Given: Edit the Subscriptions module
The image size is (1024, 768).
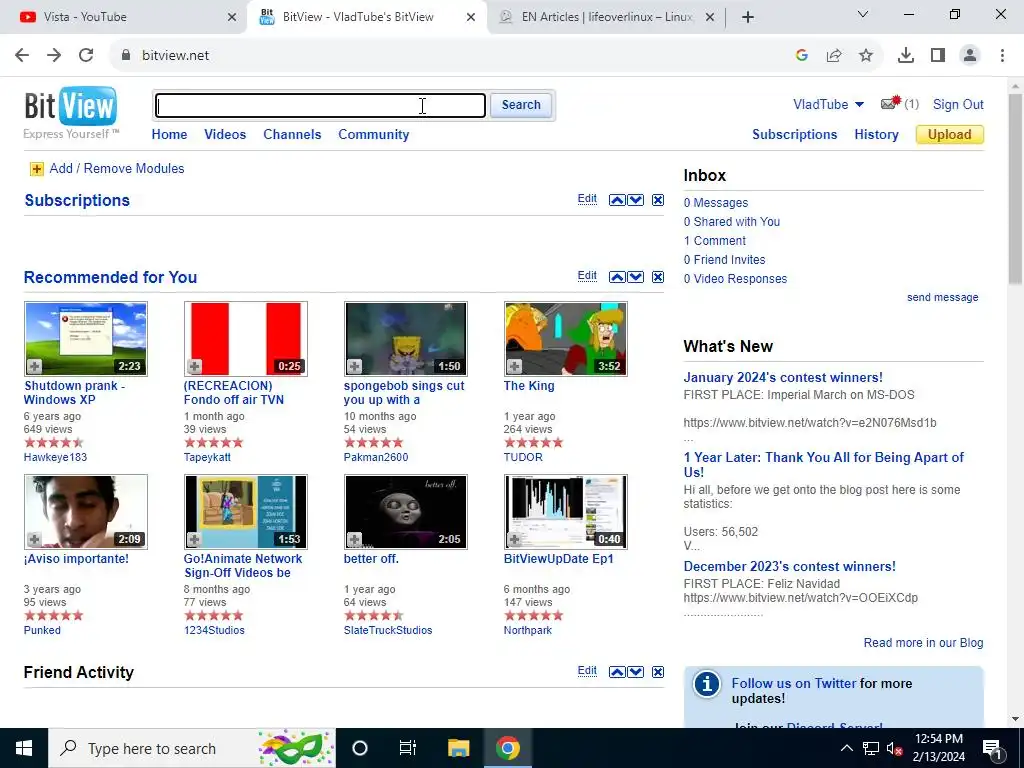Looking at the screenshot, I should [587, 199].
